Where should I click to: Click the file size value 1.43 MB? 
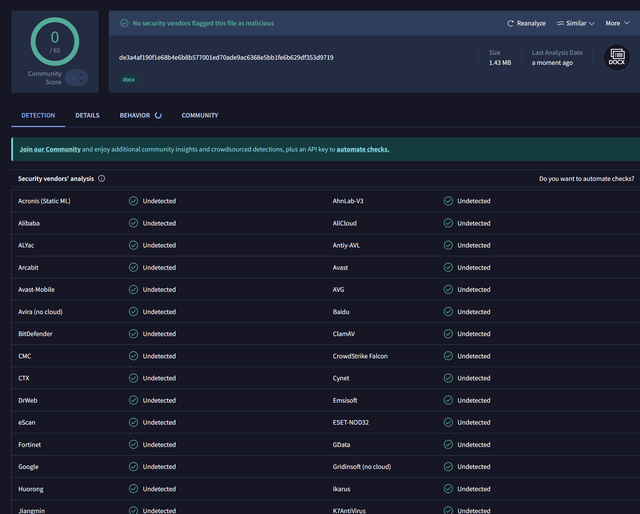click(x=500, y=62)
